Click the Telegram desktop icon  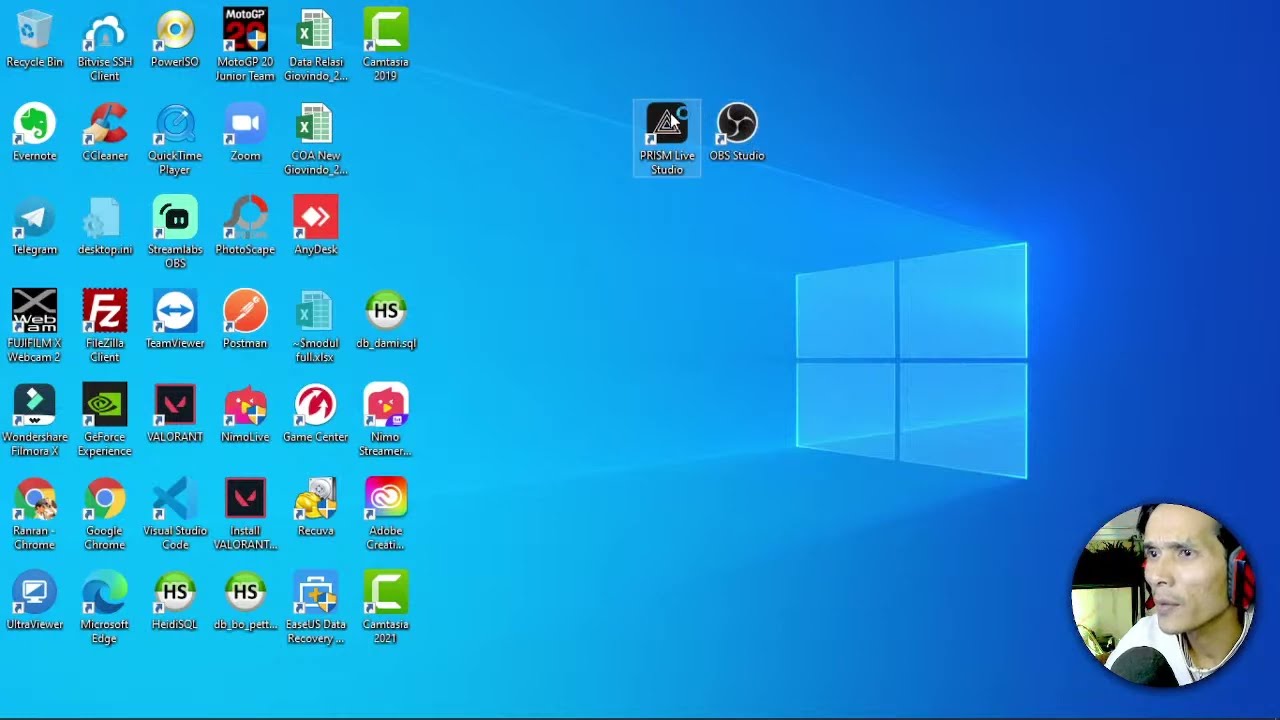[35, 228]
